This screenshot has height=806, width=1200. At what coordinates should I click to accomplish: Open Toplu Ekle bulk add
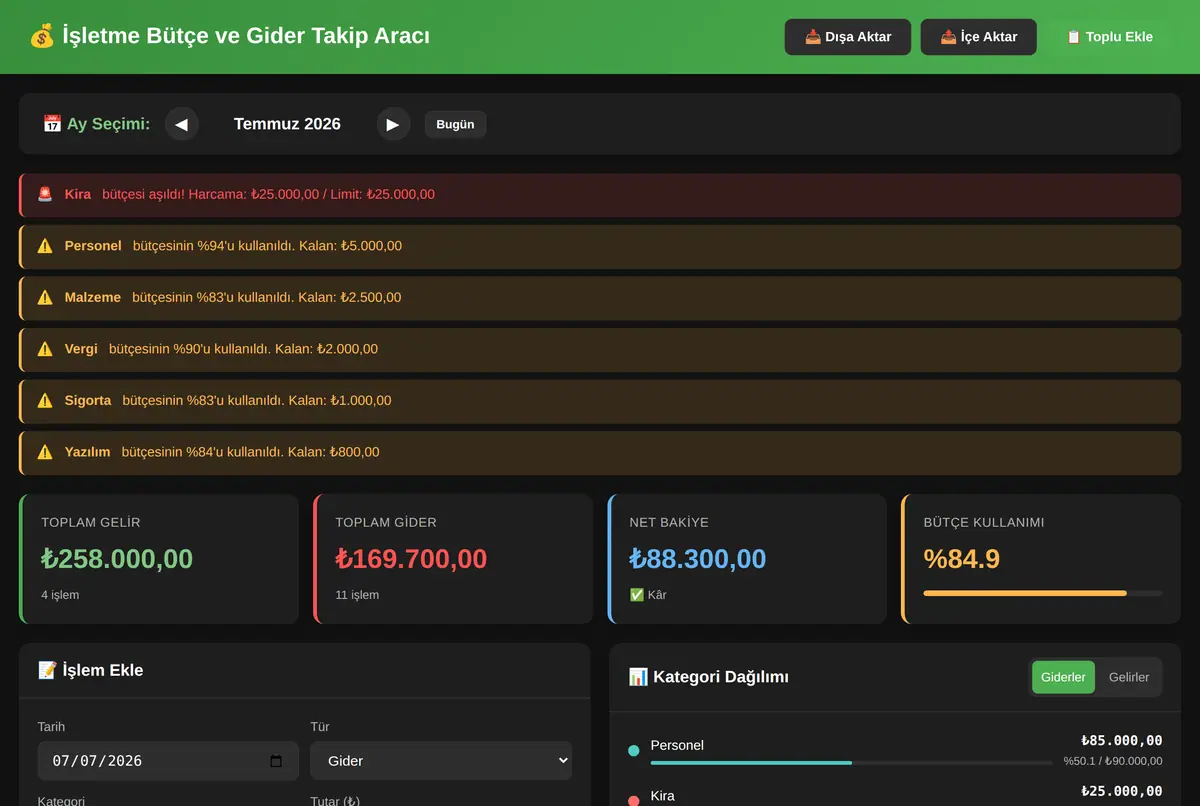[1109, 37]
